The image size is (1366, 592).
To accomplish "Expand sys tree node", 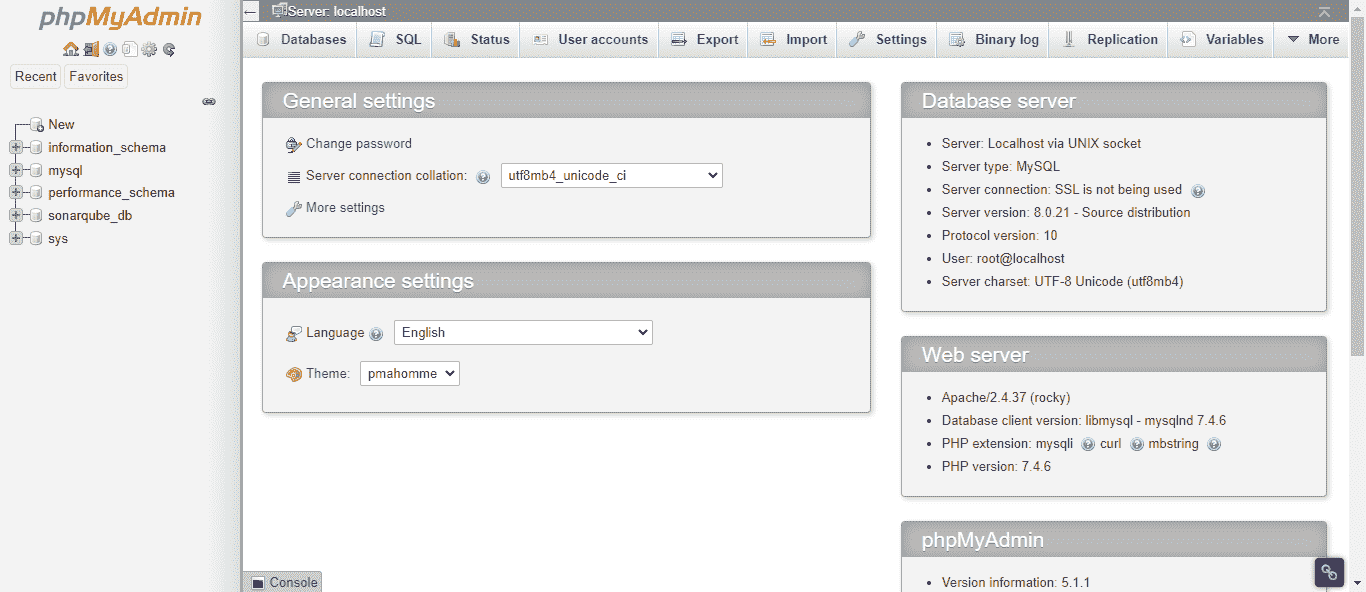I will click(x=15, y=238).
